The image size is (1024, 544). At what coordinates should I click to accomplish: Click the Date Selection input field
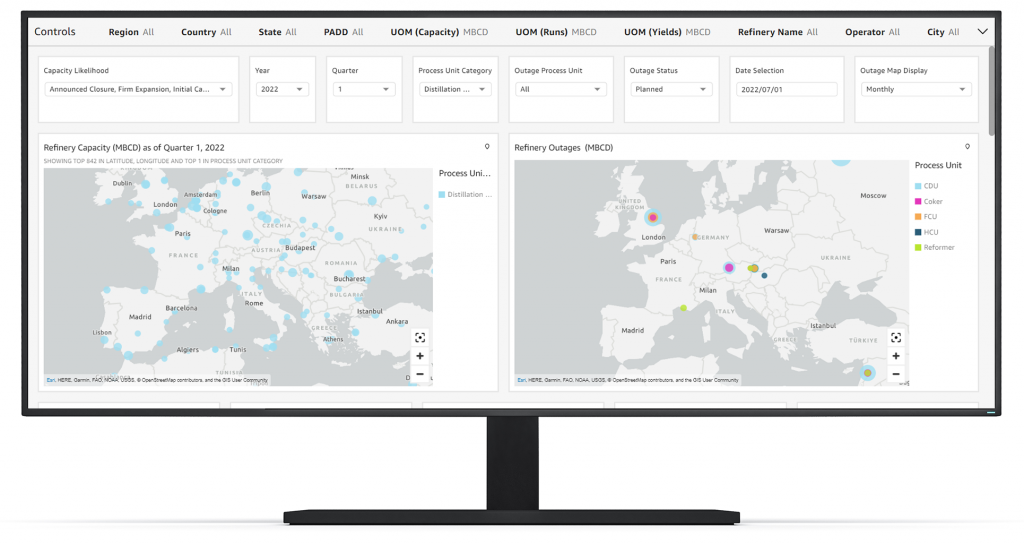(786, 89)
